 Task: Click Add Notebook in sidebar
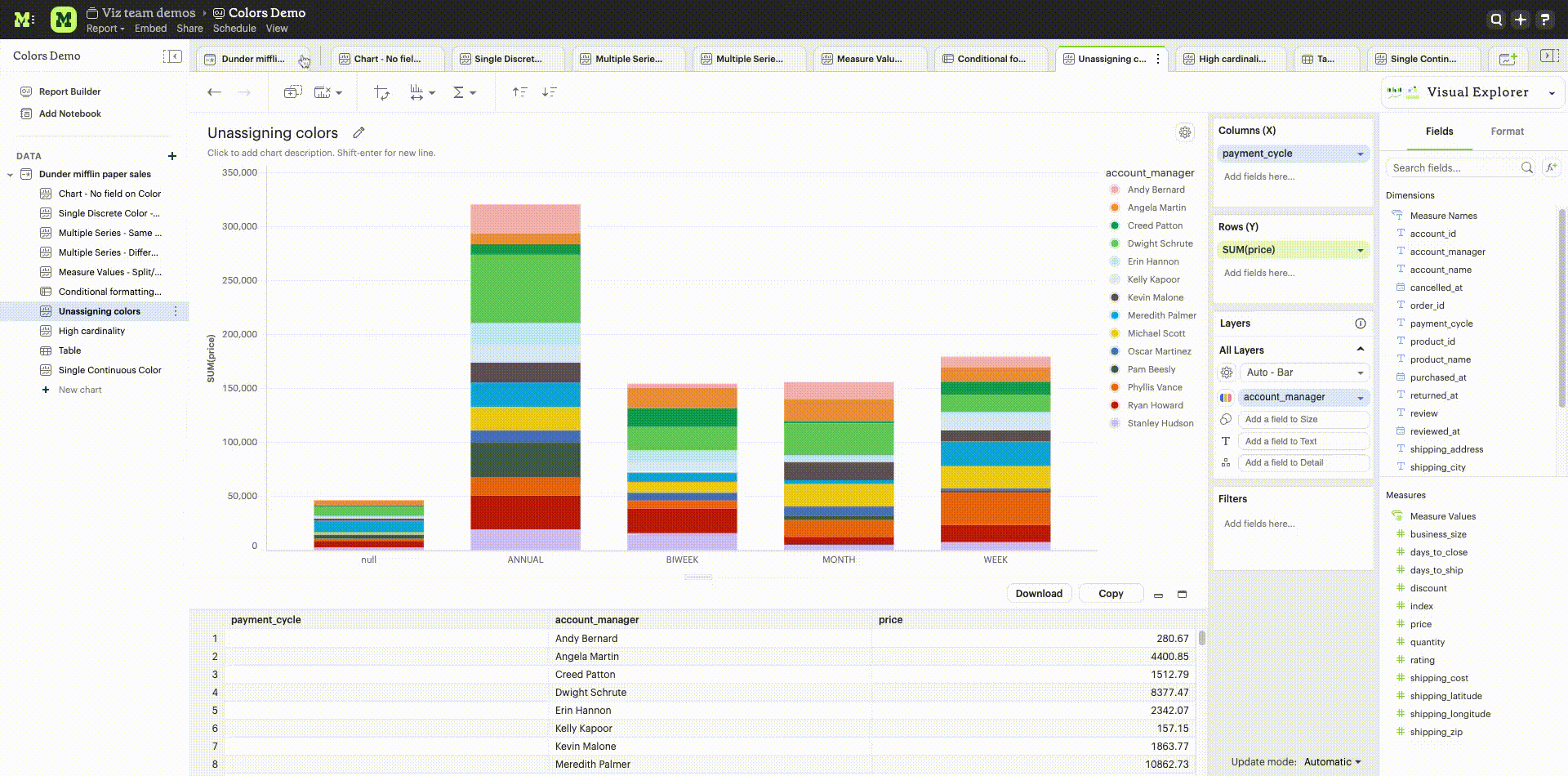point(69,114)
